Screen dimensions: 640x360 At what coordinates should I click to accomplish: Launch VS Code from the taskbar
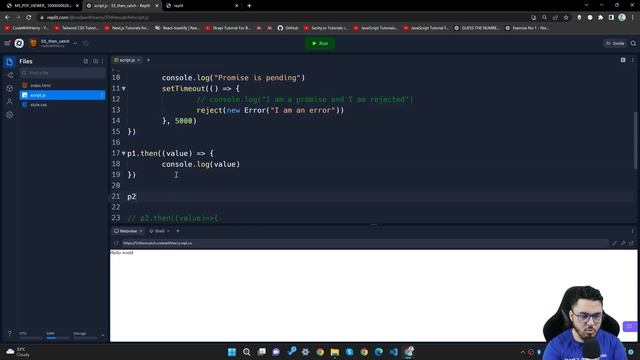(x=393, y=352)
